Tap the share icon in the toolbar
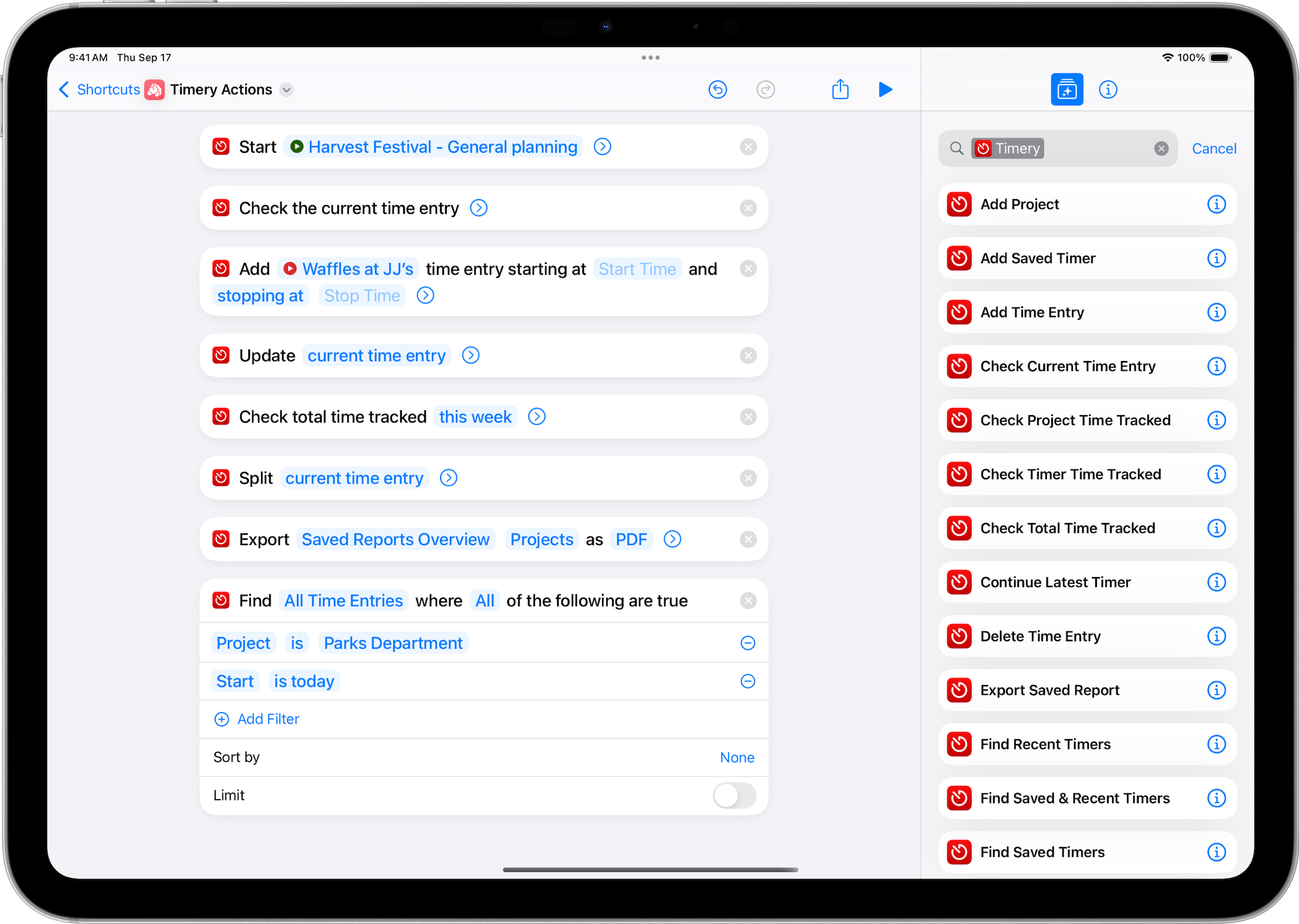Image resolution: width=1299 pixels, height=924 pixels. (840, 90)
